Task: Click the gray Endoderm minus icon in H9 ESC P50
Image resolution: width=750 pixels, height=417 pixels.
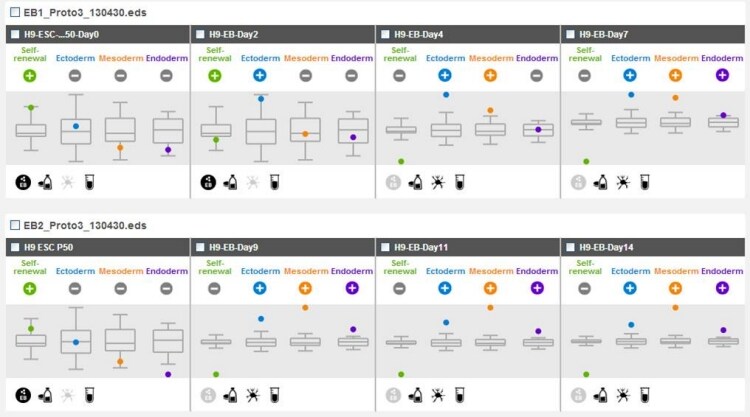Action: 166,288
